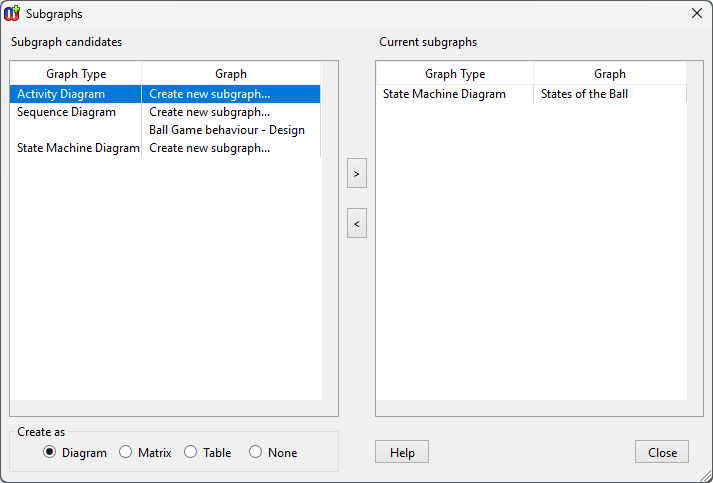
Task: Click the remove (<) arrow button
Action: (356, 223)
